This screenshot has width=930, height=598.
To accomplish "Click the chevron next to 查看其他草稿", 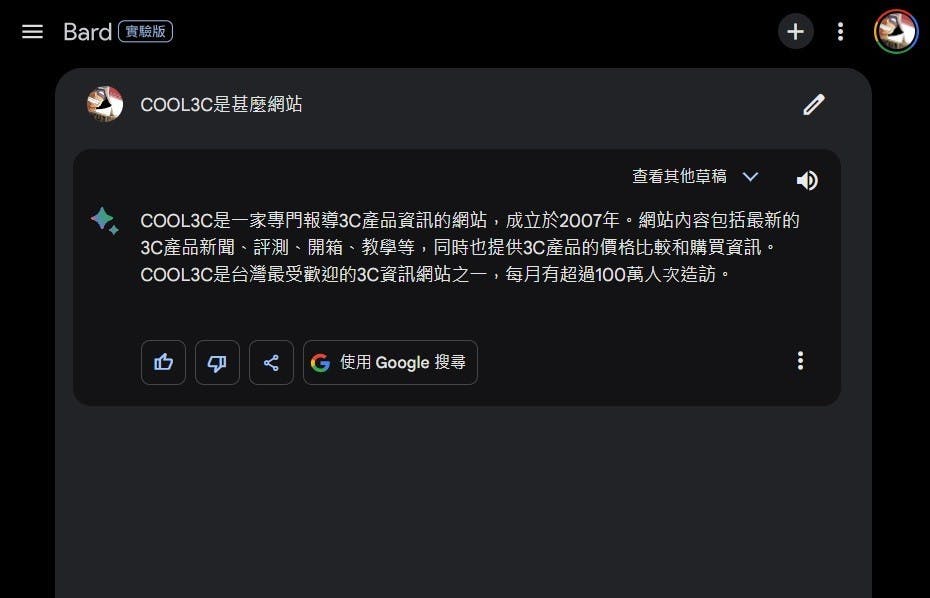I will [x=750, y=177].
